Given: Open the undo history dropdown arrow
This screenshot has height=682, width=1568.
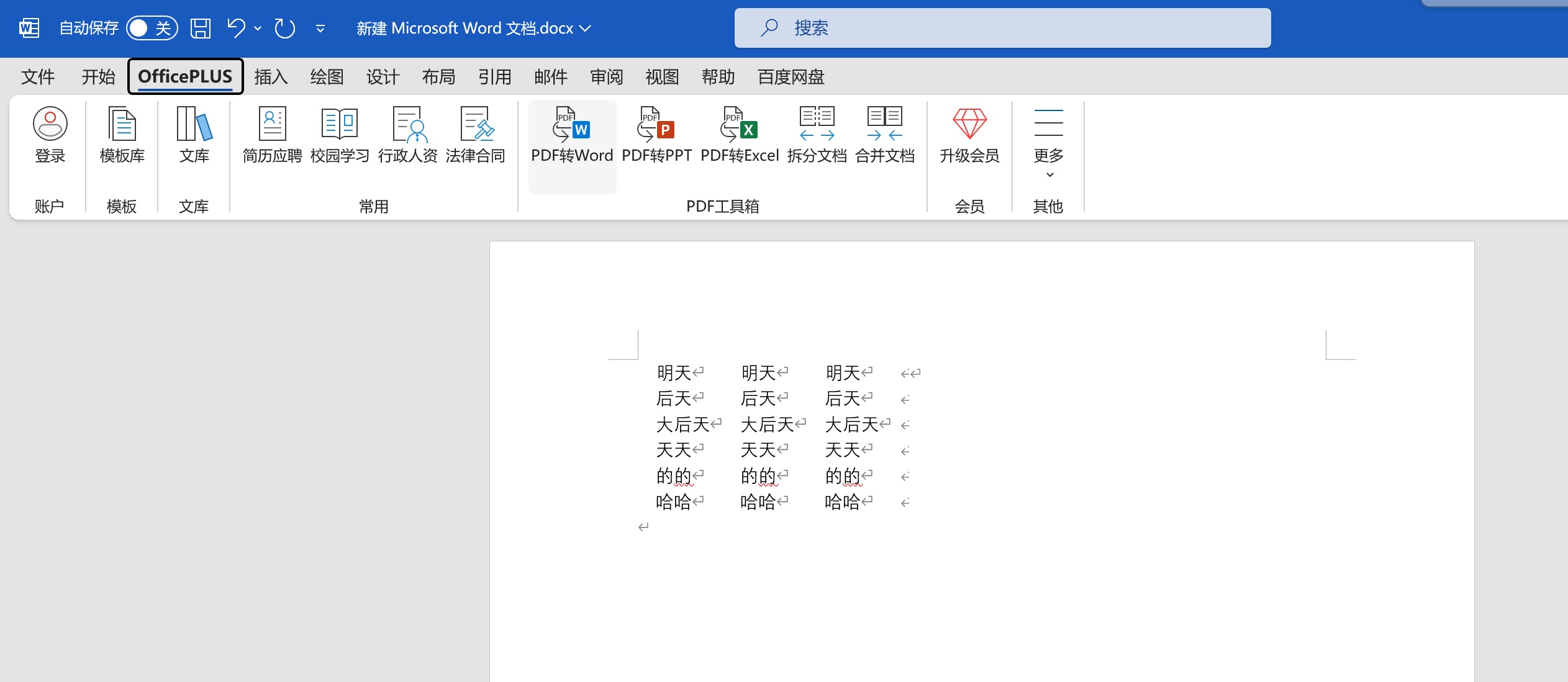Looking at the screenshot, I should point(258,29).
